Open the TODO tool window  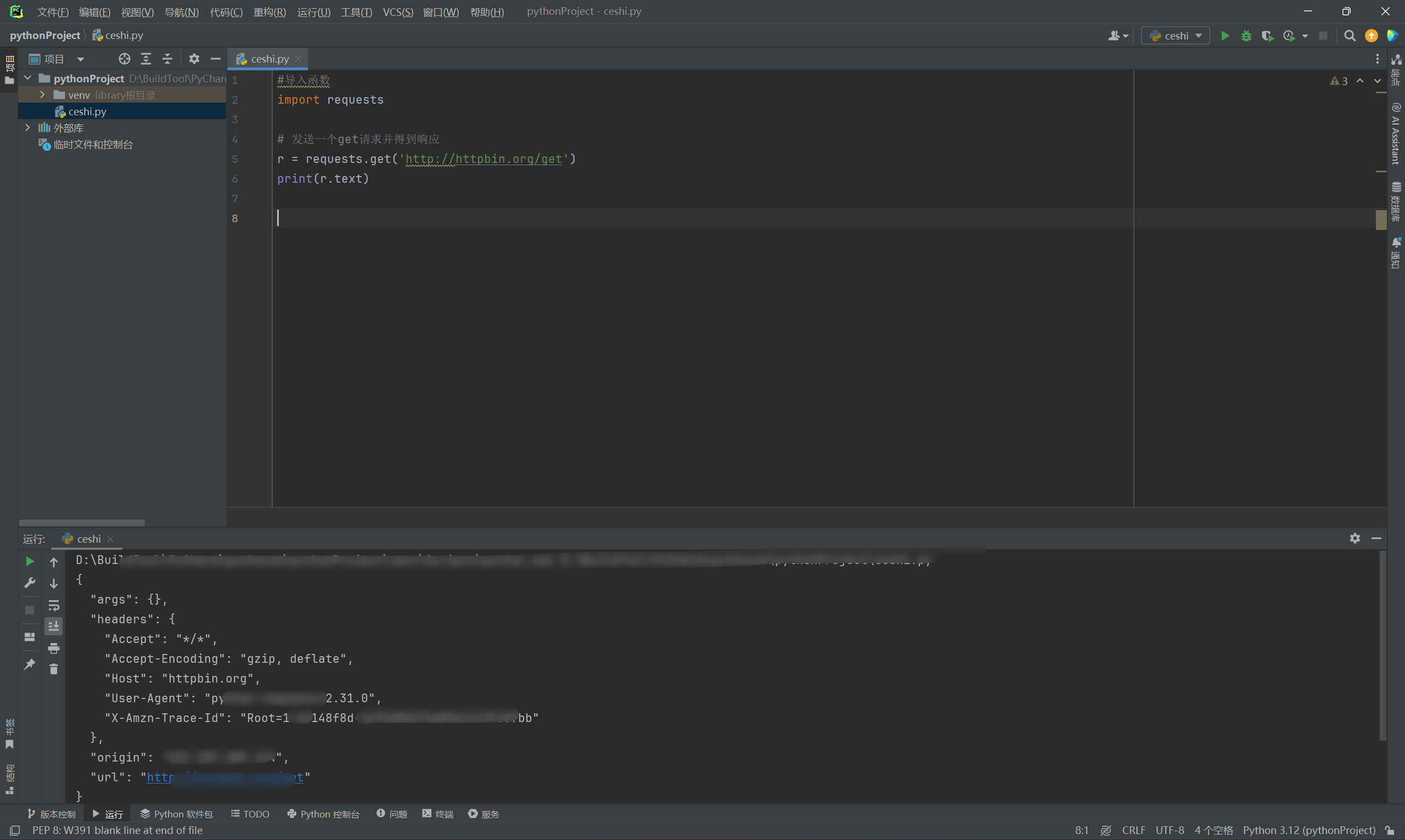tap(250, 814)
